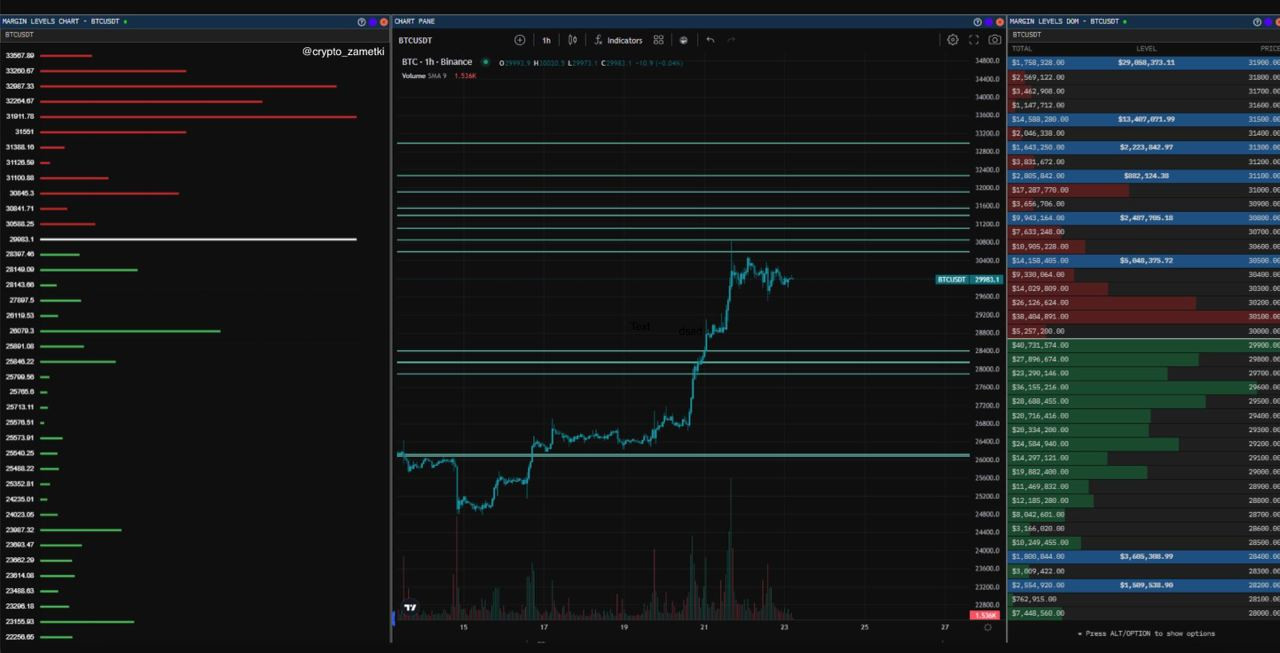Open the 1h timeframe selector in chart toolbar

pyautogui.click(x=546, y=40)
